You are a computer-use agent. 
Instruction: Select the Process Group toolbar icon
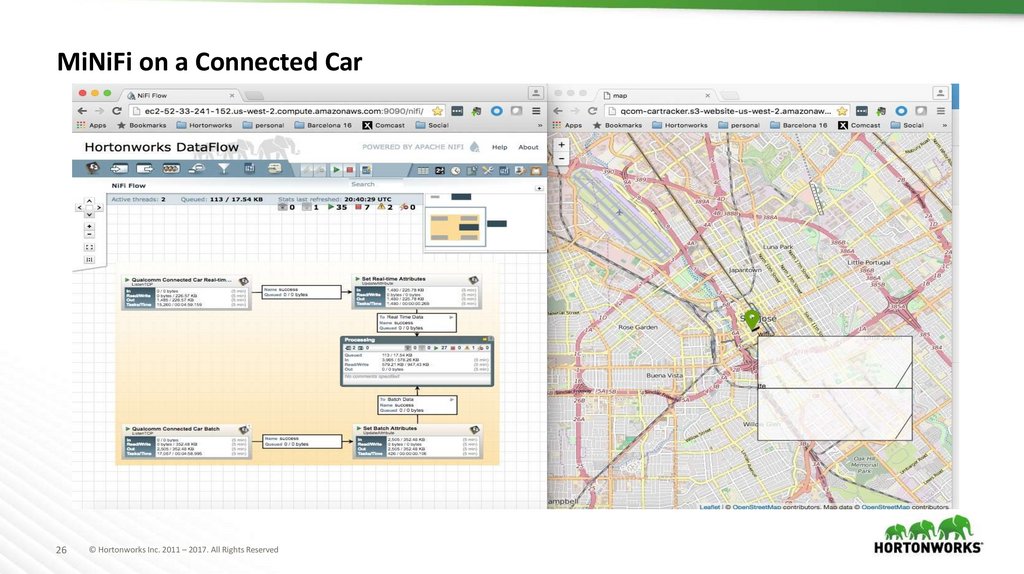click(x=170, y=170)
